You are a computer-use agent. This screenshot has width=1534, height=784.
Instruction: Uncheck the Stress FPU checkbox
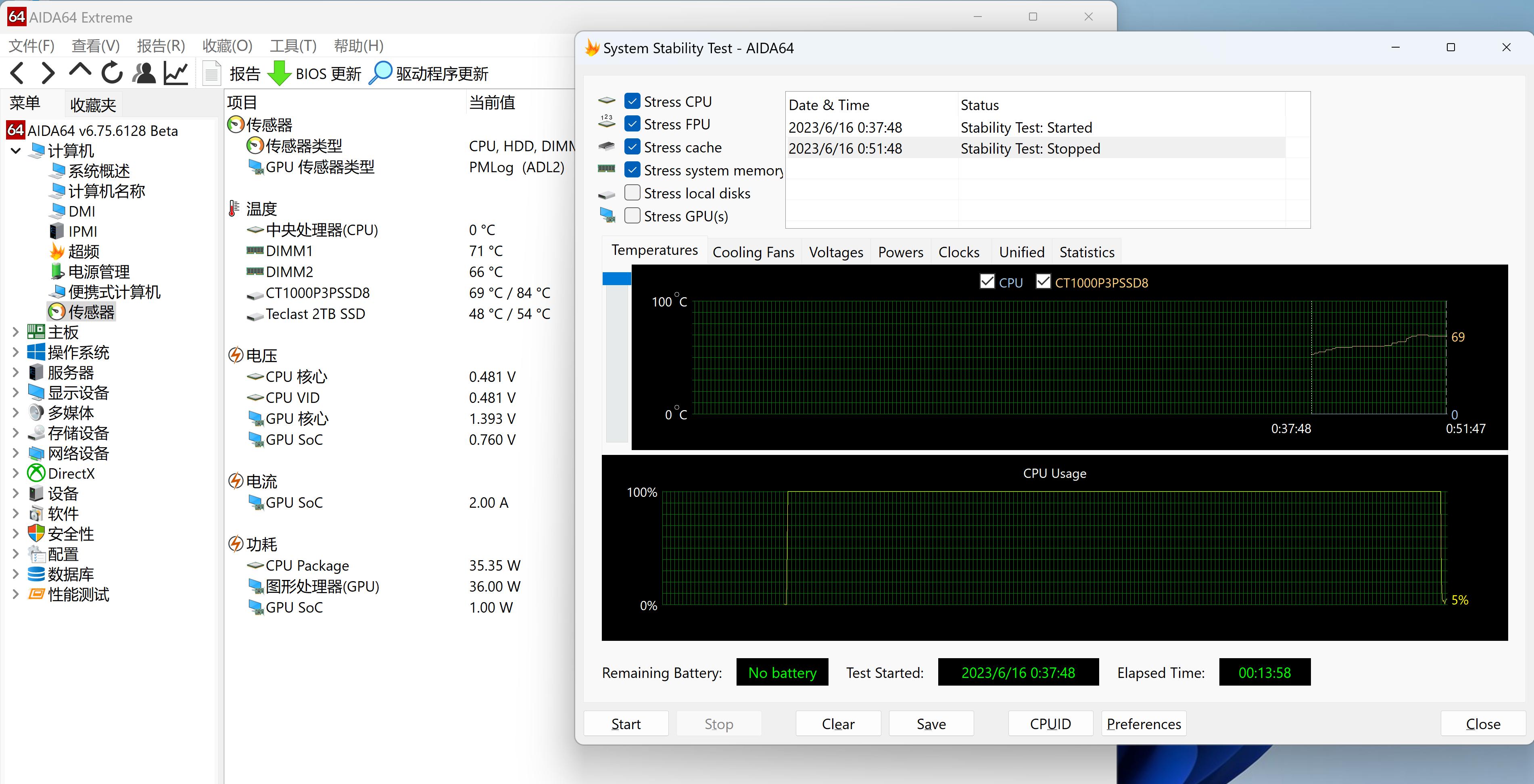pos(632,124)
